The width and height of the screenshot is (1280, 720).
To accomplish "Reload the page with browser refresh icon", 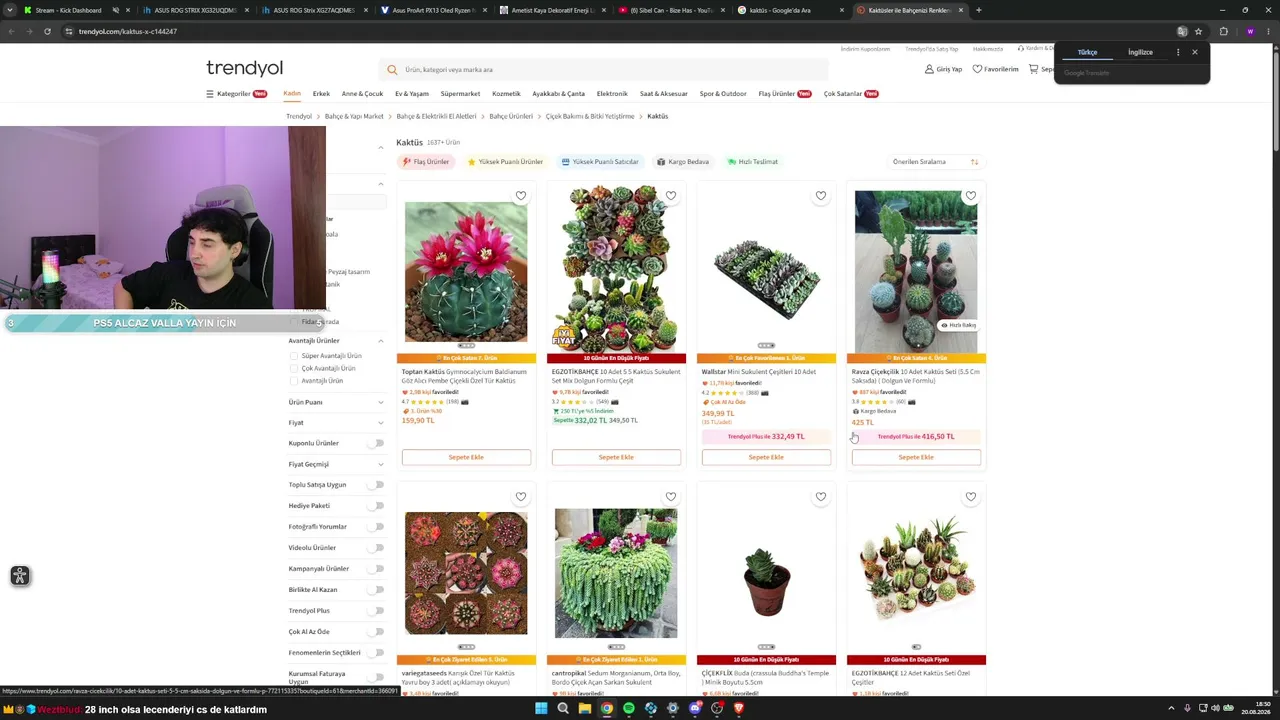I will (47, 31).
